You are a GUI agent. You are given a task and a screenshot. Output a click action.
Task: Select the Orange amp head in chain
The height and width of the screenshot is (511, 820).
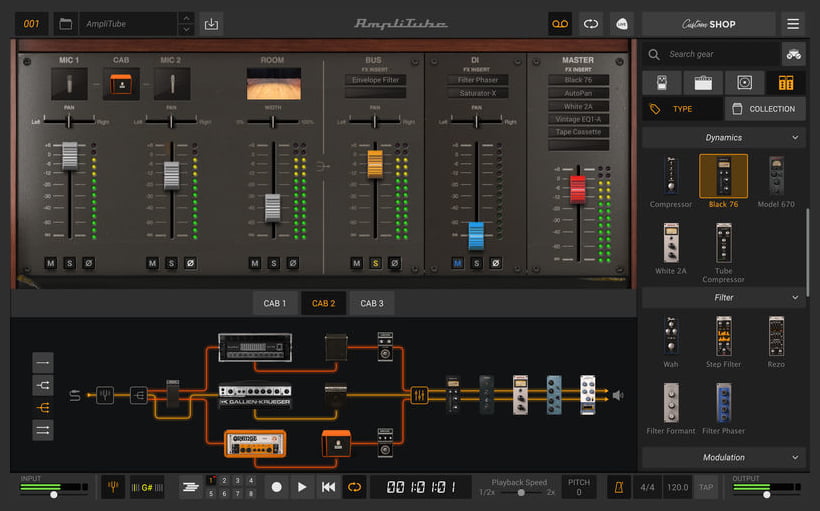[x=255, y=444]
